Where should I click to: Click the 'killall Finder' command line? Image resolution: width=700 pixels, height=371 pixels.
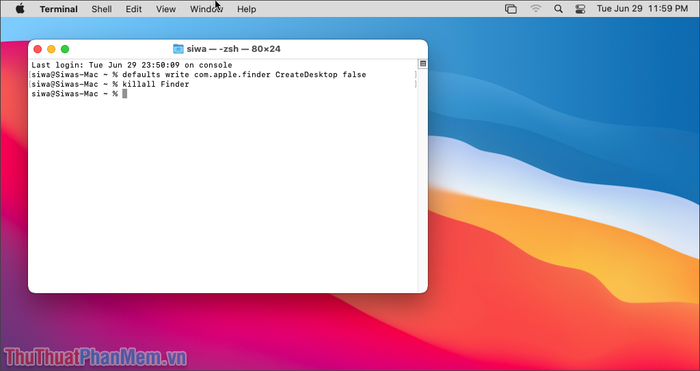point(110,84)
